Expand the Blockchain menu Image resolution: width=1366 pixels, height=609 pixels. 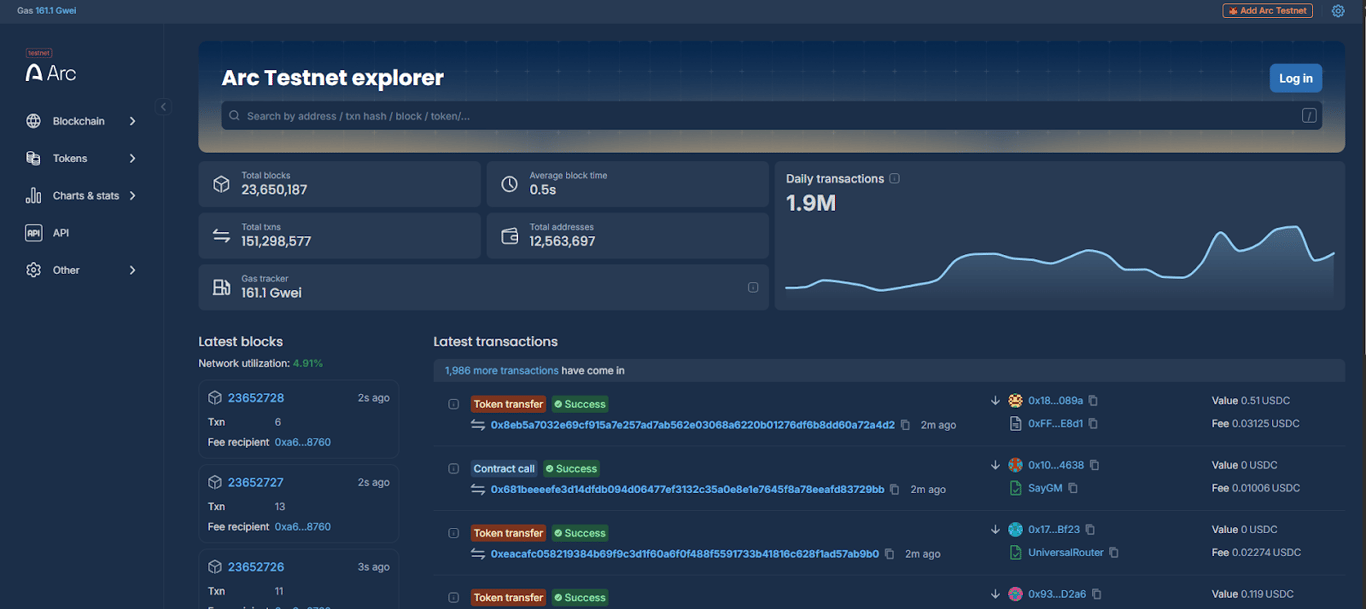(80, 121)
